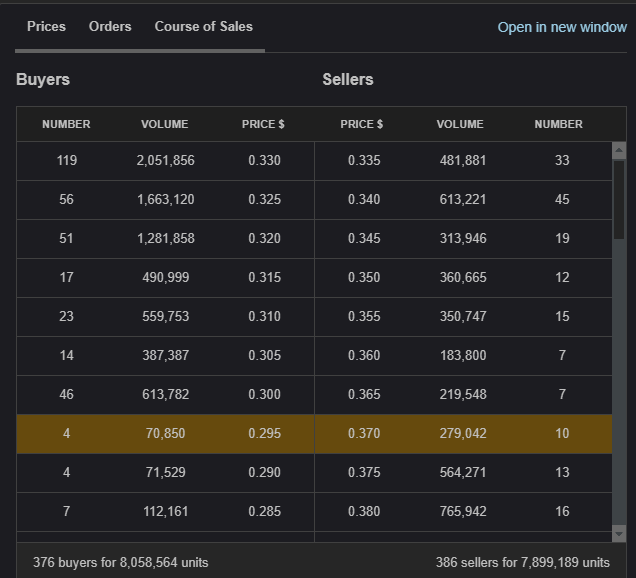Image resolution: width=636 pixels, height=578 pixels.
Task: Click the buyers VOLUME column header
Action: click(x=165, y=124)
